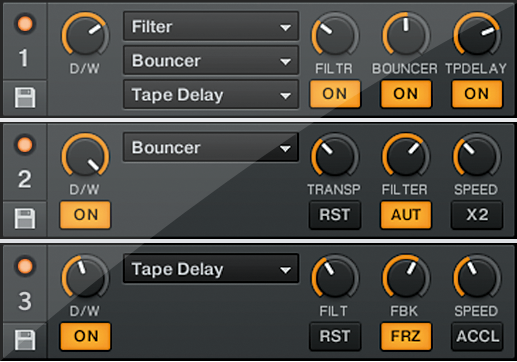Toggle the X2 speed button in unit 2
Screen dimensions: 517x362
477,215
